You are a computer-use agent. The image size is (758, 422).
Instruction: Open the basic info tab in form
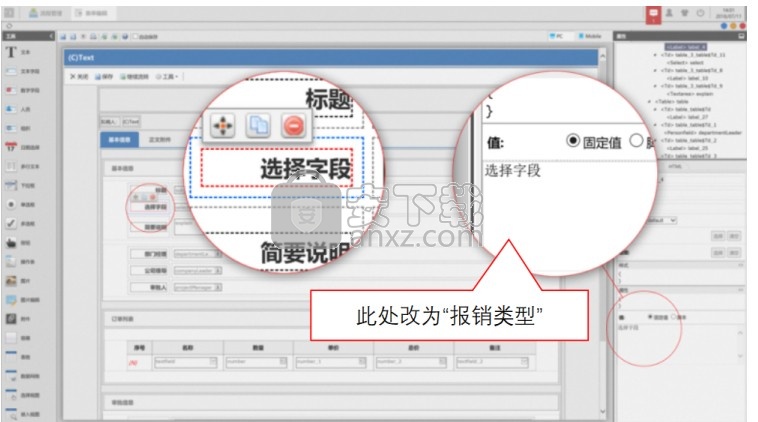[119, 139]
